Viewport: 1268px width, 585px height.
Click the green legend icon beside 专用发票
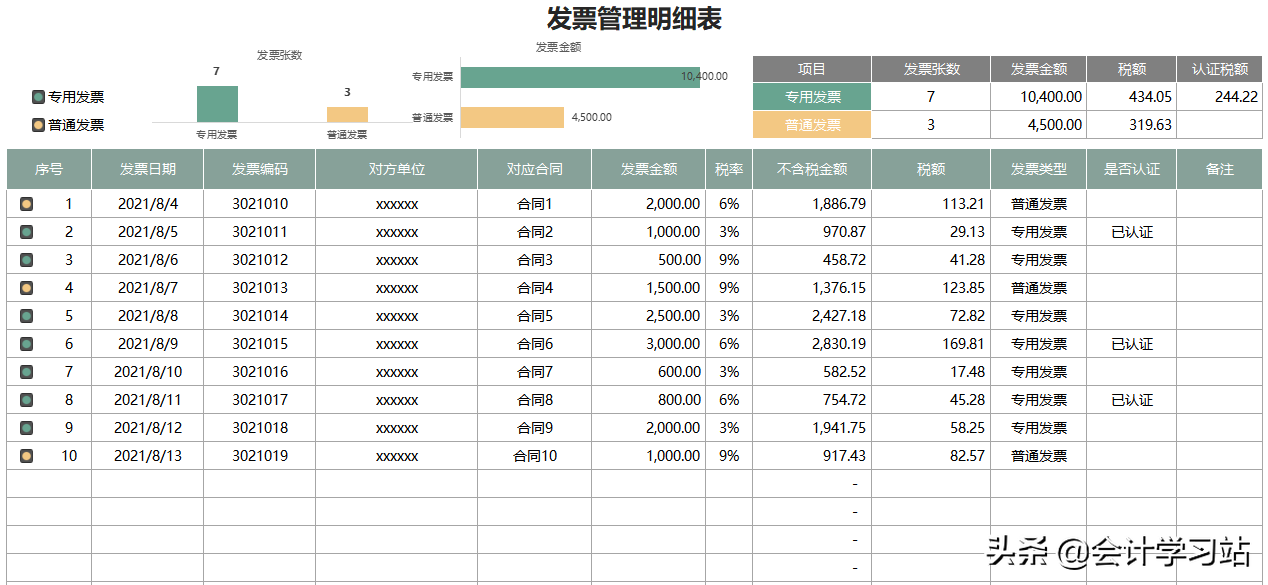pos(38,97)
